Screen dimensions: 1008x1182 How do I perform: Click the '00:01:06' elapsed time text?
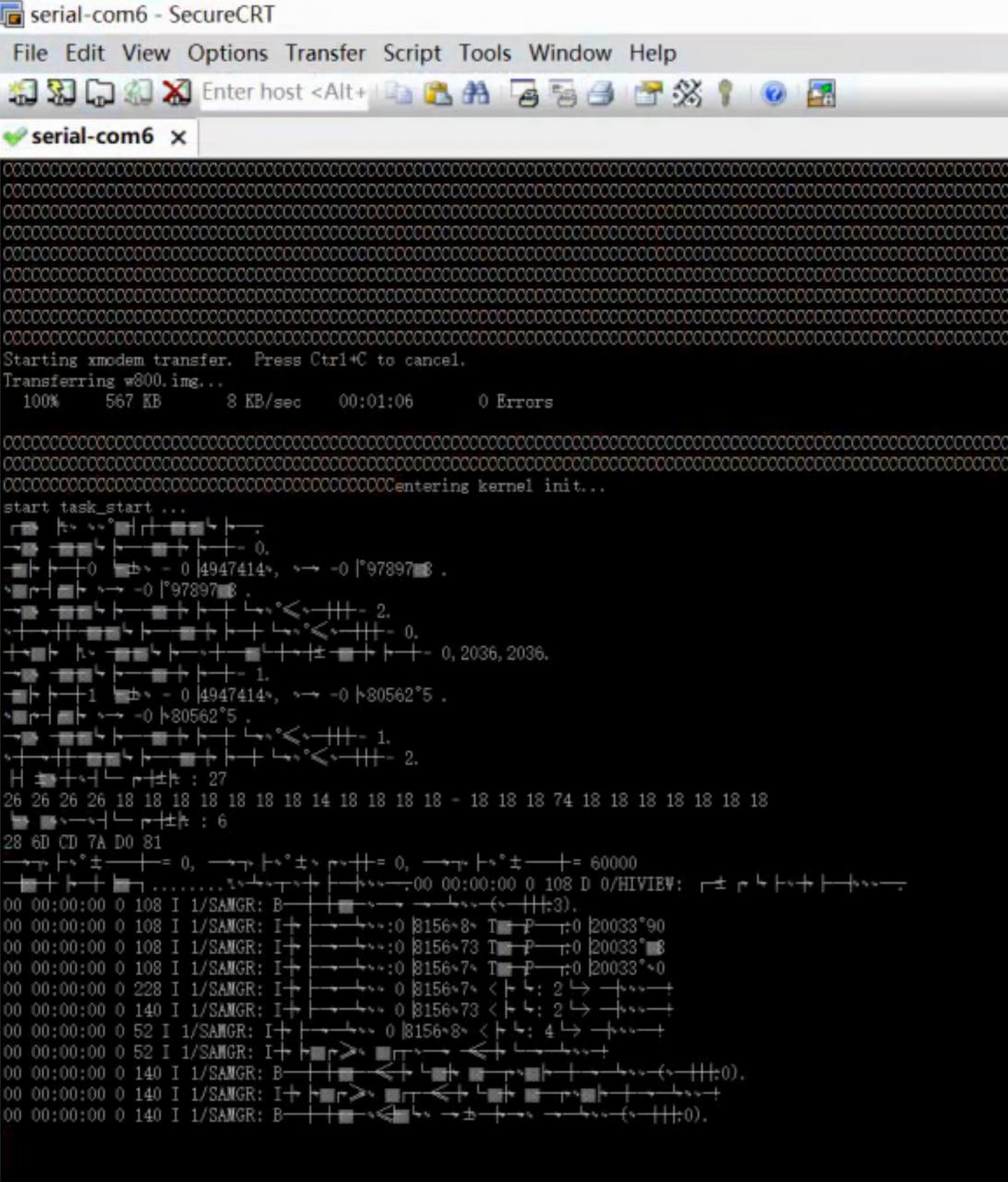pyautogui.click(x=376, y=402)
